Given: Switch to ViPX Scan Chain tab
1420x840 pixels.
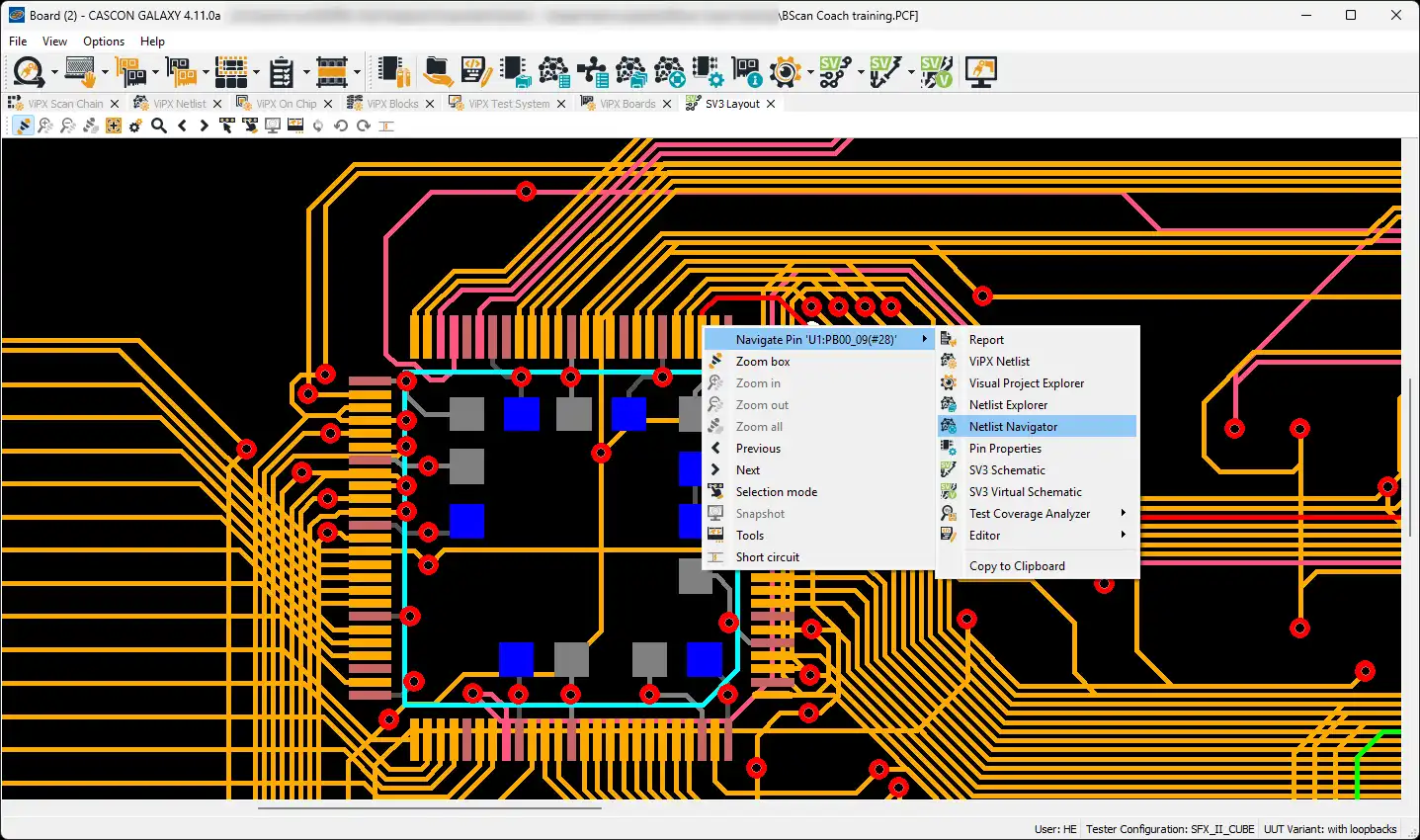Looking at the screenshot, I should (64, 104).
